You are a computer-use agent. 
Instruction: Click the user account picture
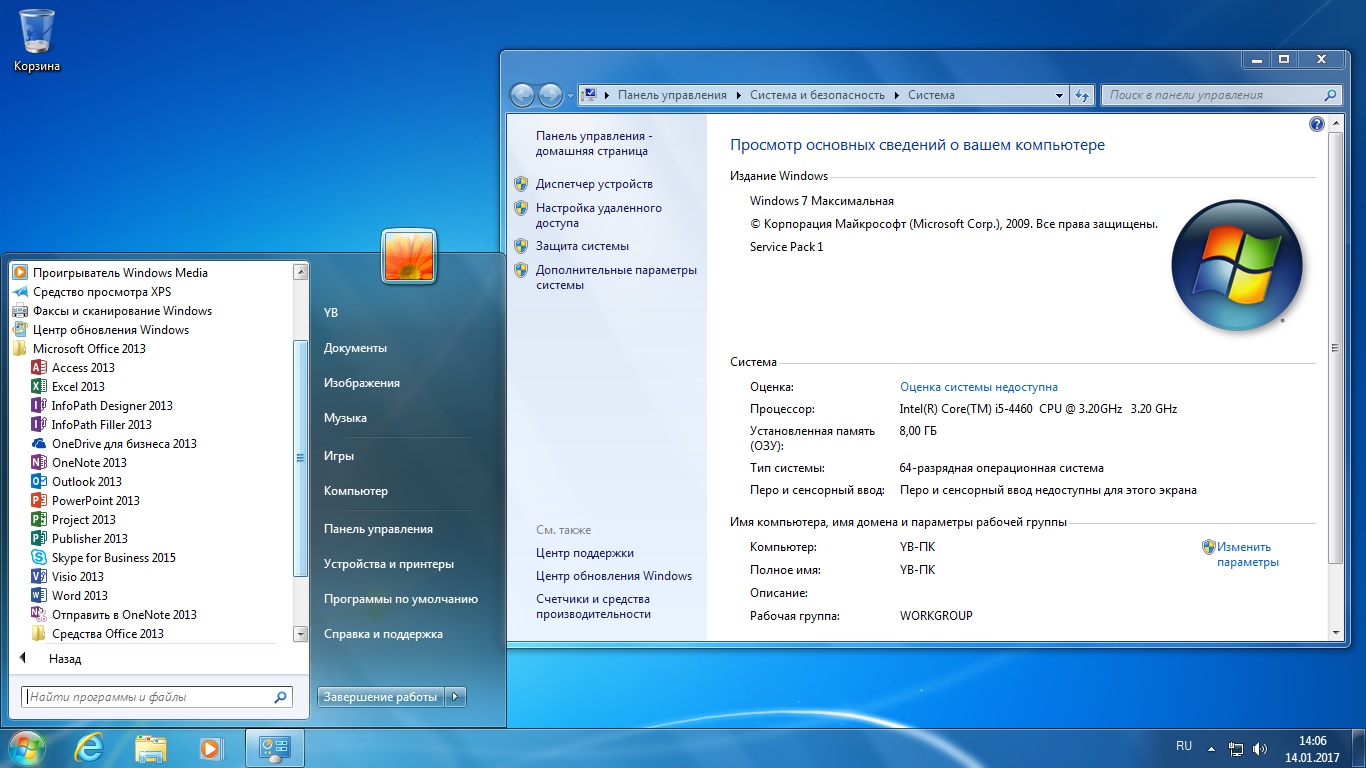tap(408, 256)
